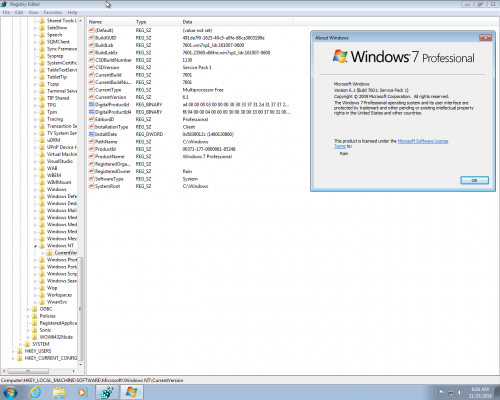The height and width of the screenshot is (400, 500).
Task: Select the InstallDate DWORD value icon
Action: (91, 134)
